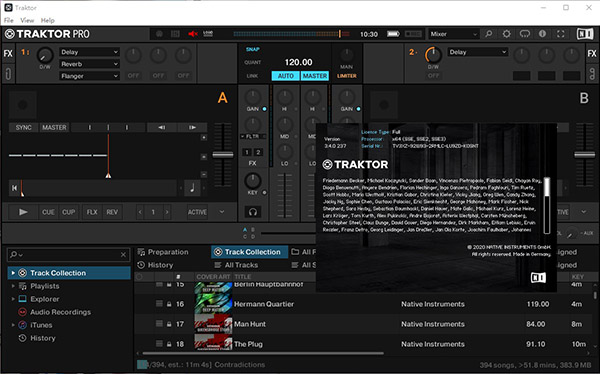
Task: Open the Delay effect dropdown in FX 1
Action: point(89,52)
